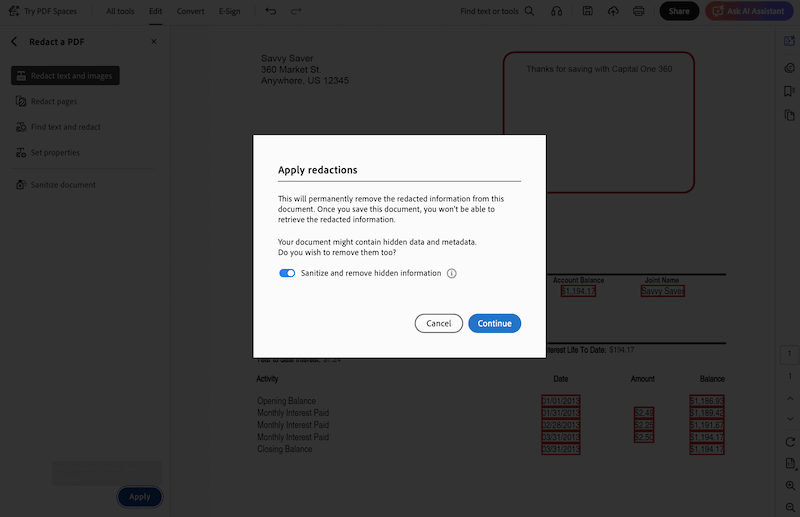
Task: Click the Find text and redact icon
Action: pos(21,127)
